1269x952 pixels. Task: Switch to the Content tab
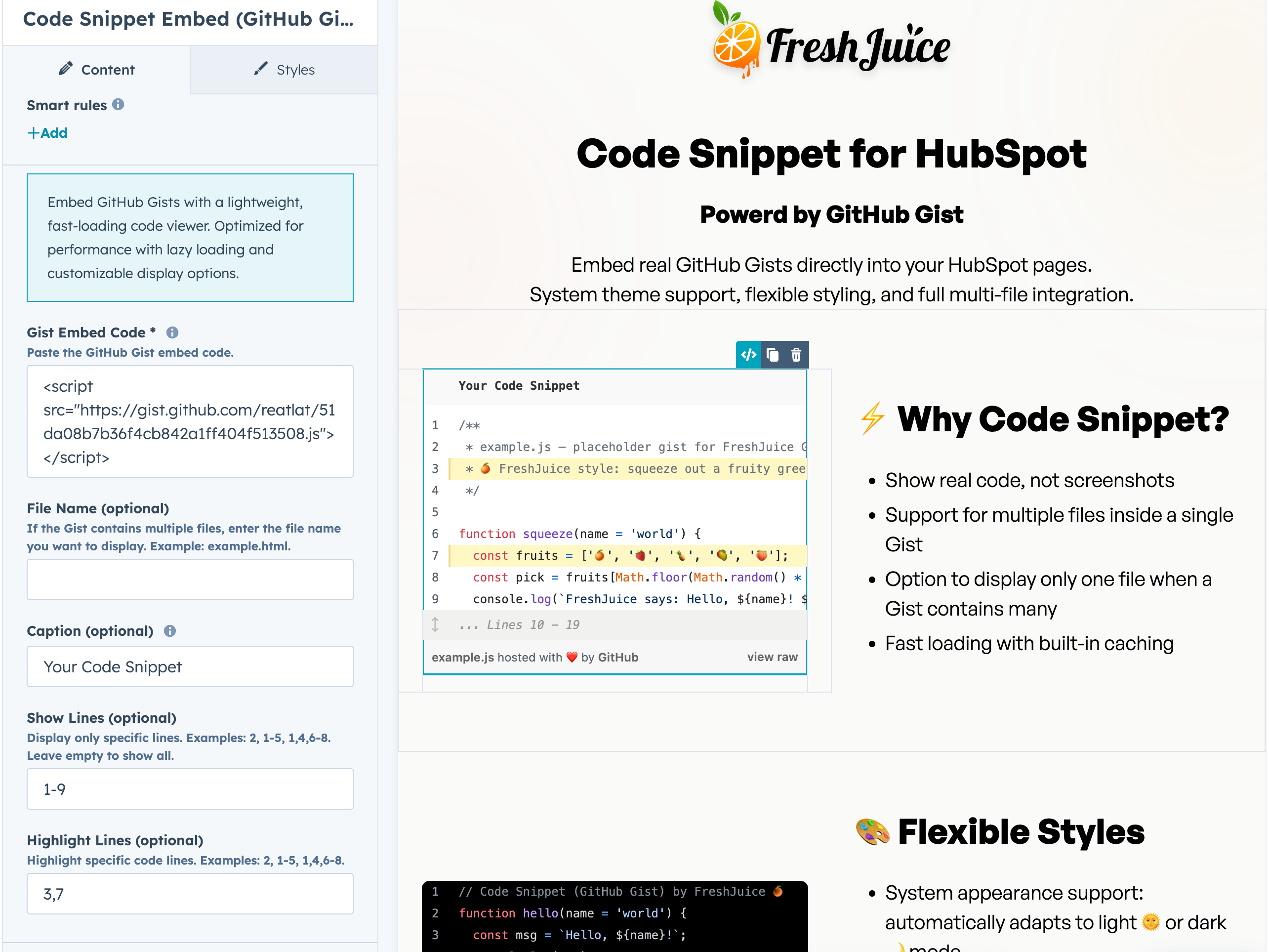[x=96, y=70]
